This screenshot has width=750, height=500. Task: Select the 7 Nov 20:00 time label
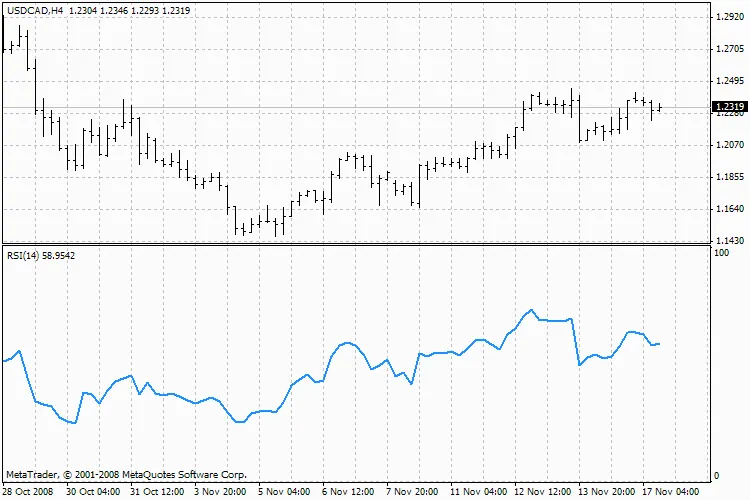tap(414, 491)
